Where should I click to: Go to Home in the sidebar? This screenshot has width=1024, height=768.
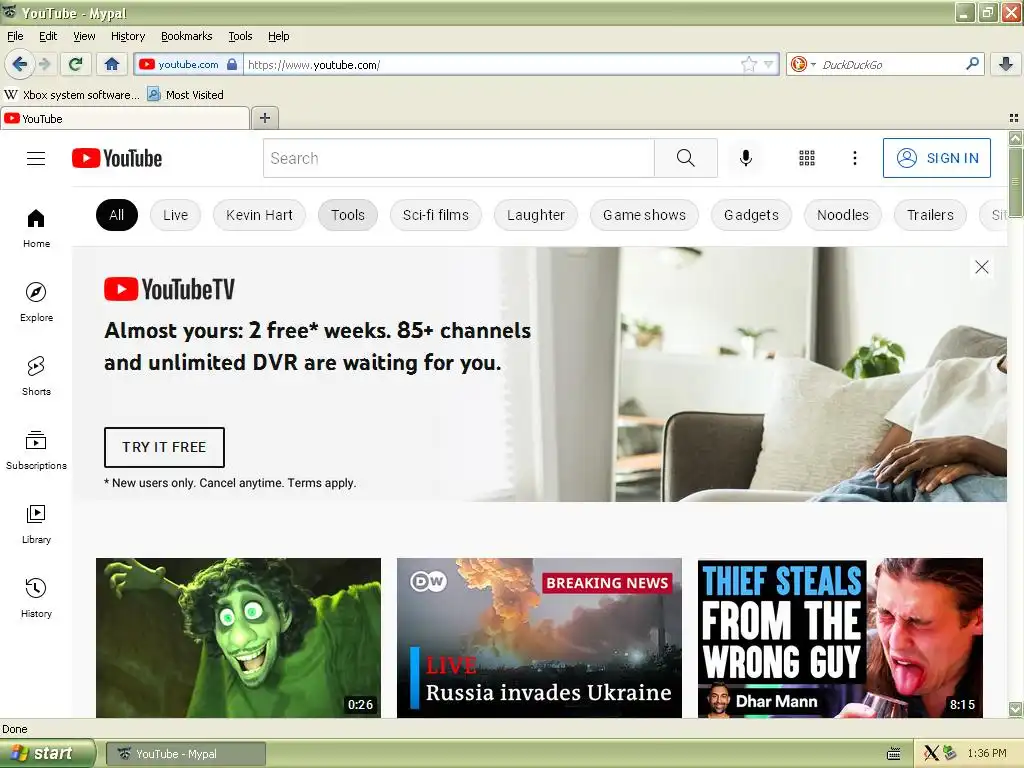coord(37,229)
